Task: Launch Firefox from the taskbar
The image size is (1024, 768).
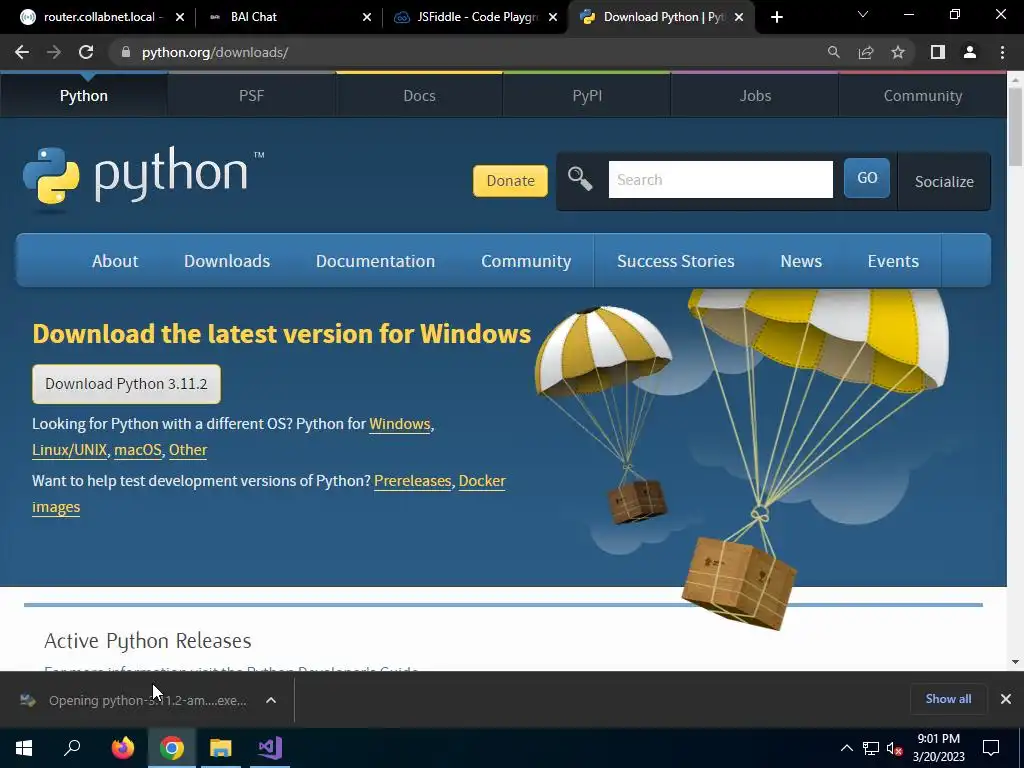Action: tap(122, 748)
